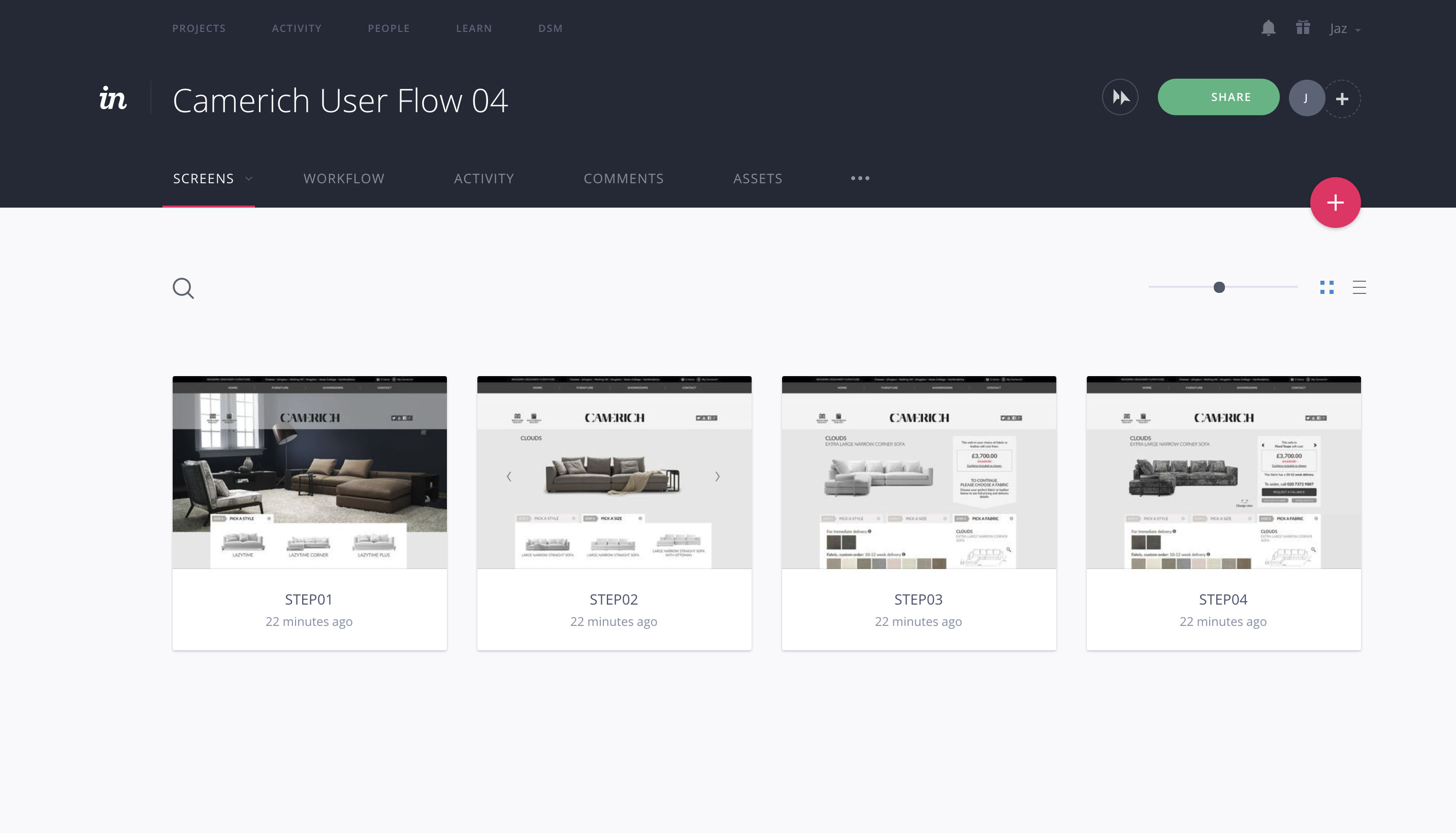Open the Comments tab
Viewport: 1456px width, 833px height.
(623, 179)
